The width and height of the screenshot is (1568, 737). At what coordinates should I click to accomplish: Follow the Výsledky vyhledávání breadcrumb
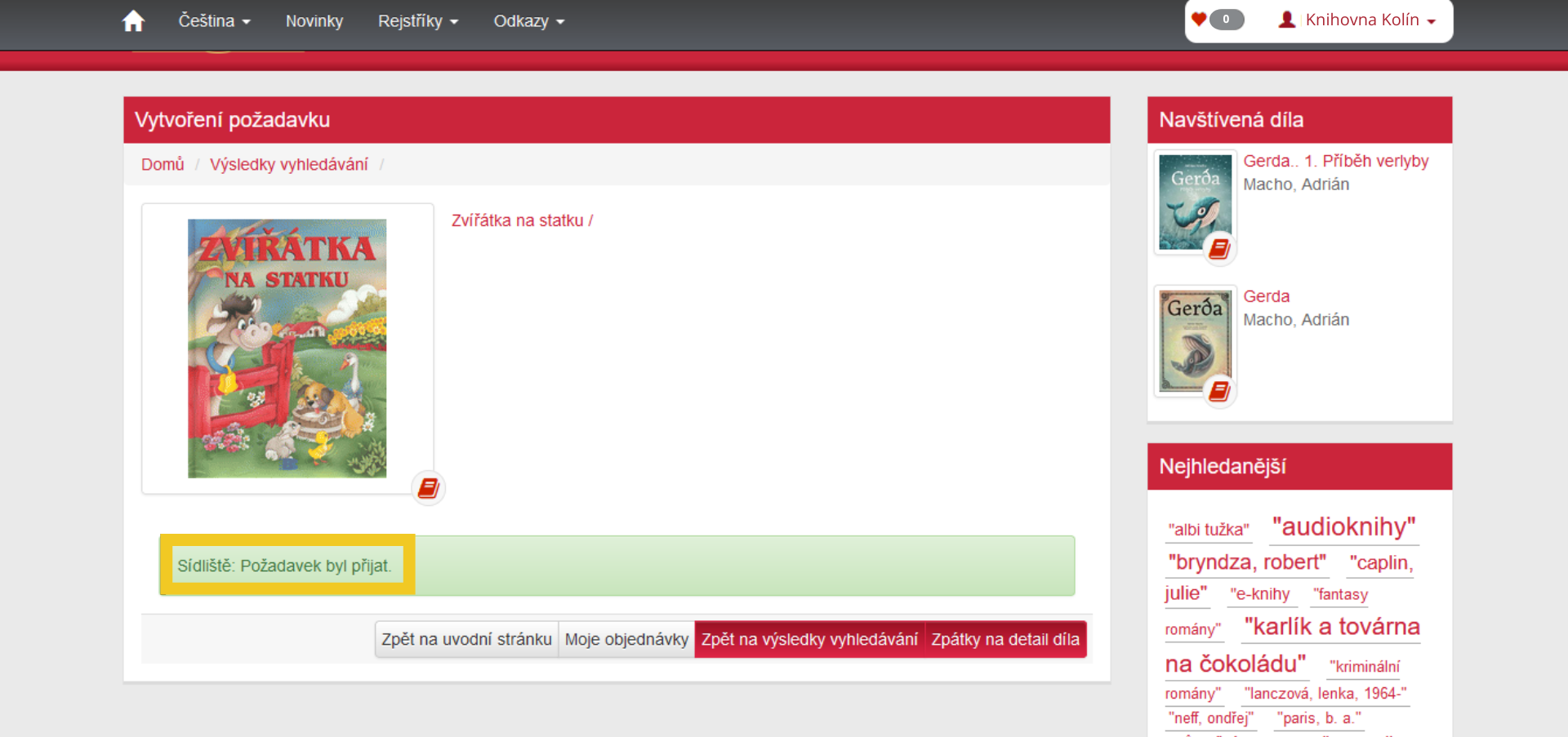click(x=289, y=164)
